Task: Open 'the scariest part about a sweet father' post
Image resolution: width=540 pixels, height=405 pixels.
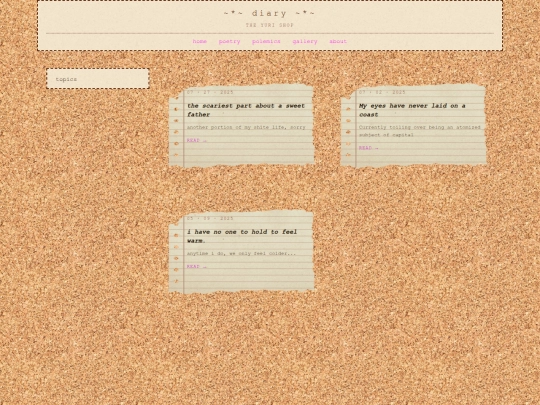Action: 246,110
